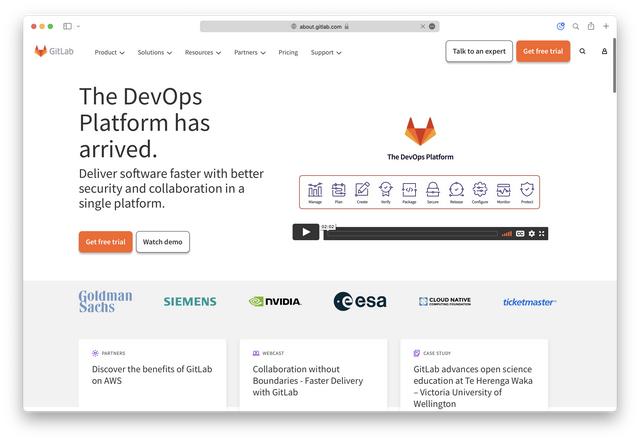Click the Watch demo button
640x442 pixels.
pyautogui.click(x=162, y=242)
